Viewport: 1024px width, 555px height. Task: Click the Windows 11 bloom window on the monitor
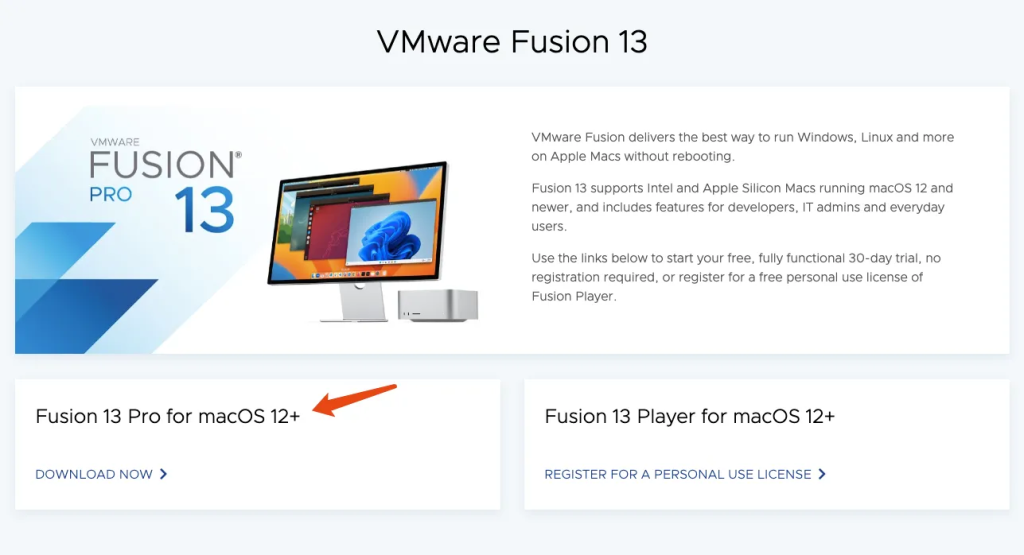394,233
